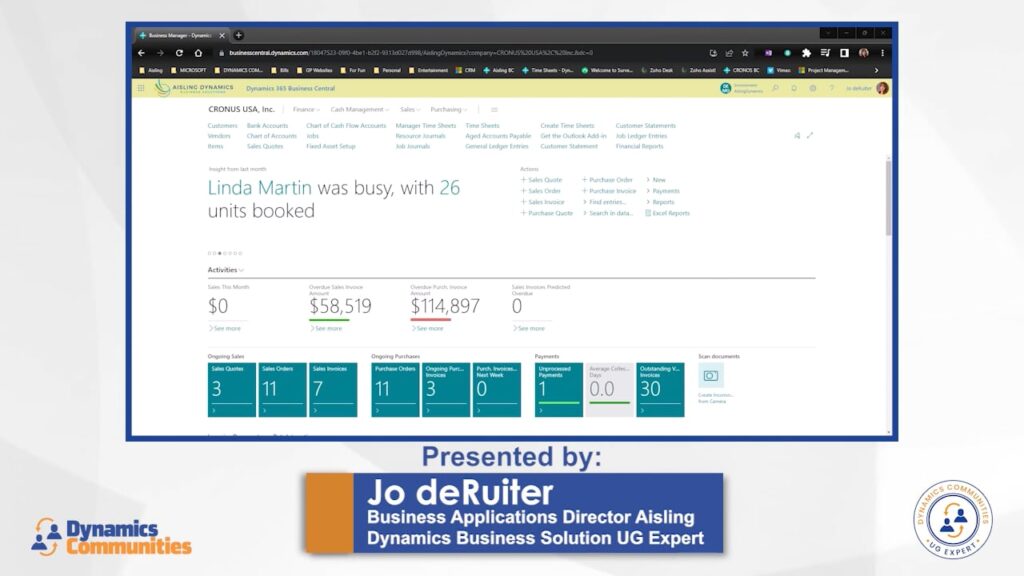Click the Aisling Dynamics logo
Screen dimensions: 1024x576
pyautogui.click(x=194, y=88)
